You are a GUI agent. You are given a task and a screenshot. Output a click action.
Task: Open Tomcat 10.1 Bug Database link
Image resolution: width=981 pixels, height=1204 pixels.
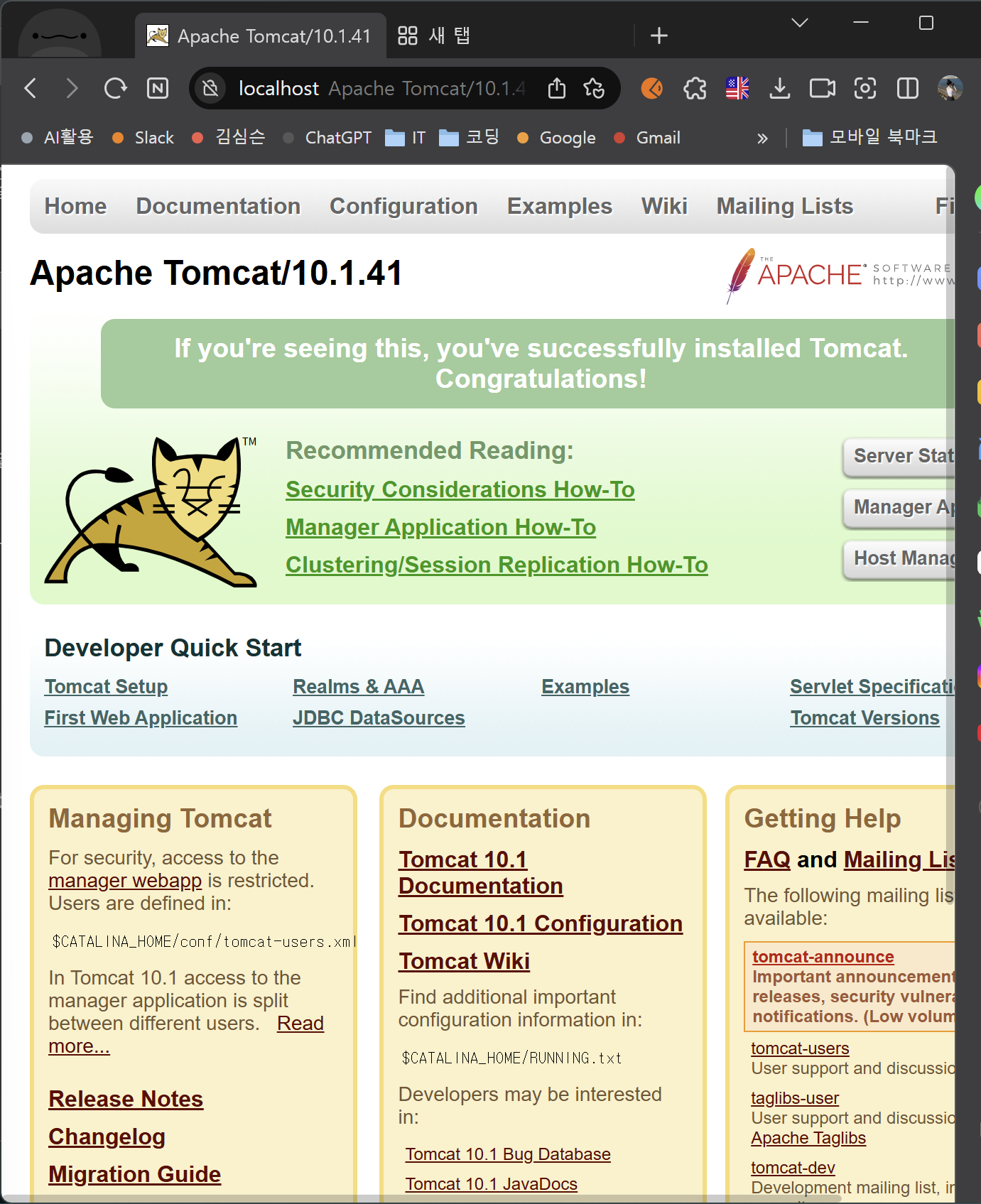click(508, 1154)
